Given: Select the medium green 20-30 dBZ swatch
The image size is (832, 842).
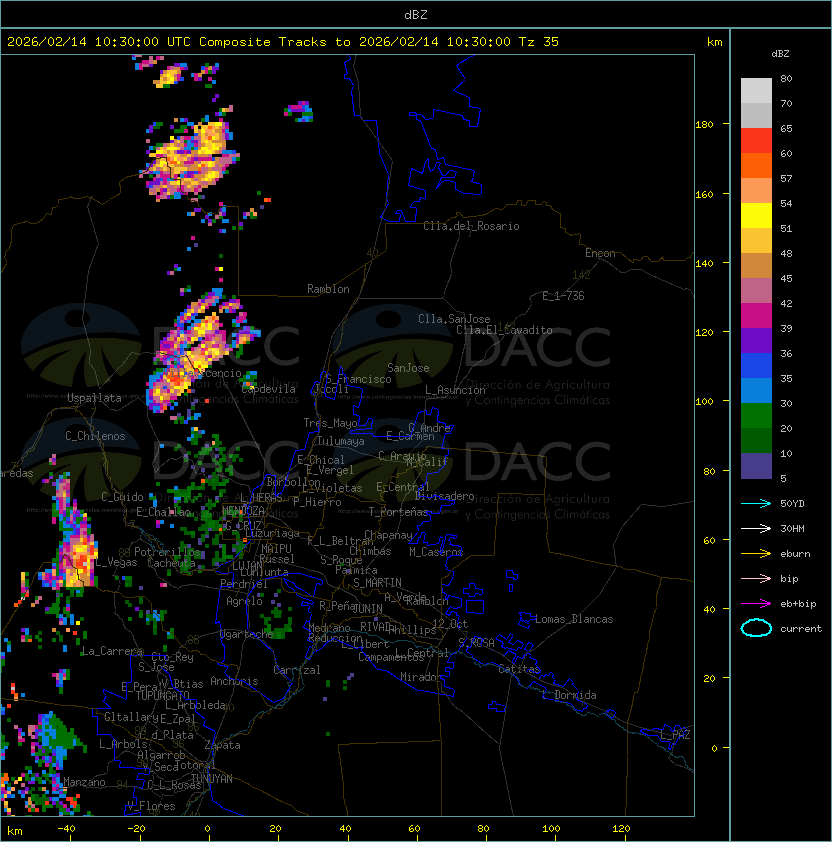Looking at the screenshot, I should [x=756, y=416].
